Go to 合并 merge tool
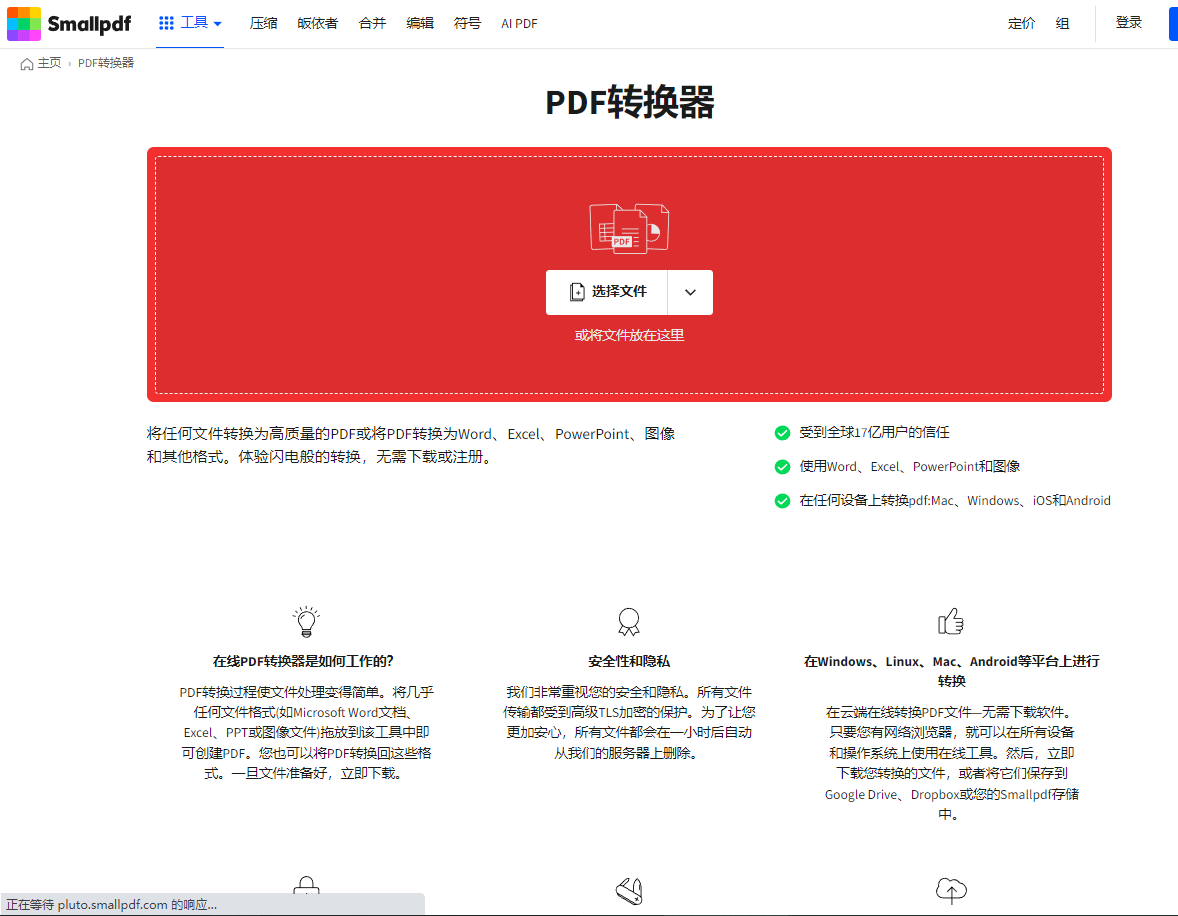The height and width of the screenshot is (916, 1178). pyautogui.click(x=372, y=23)
